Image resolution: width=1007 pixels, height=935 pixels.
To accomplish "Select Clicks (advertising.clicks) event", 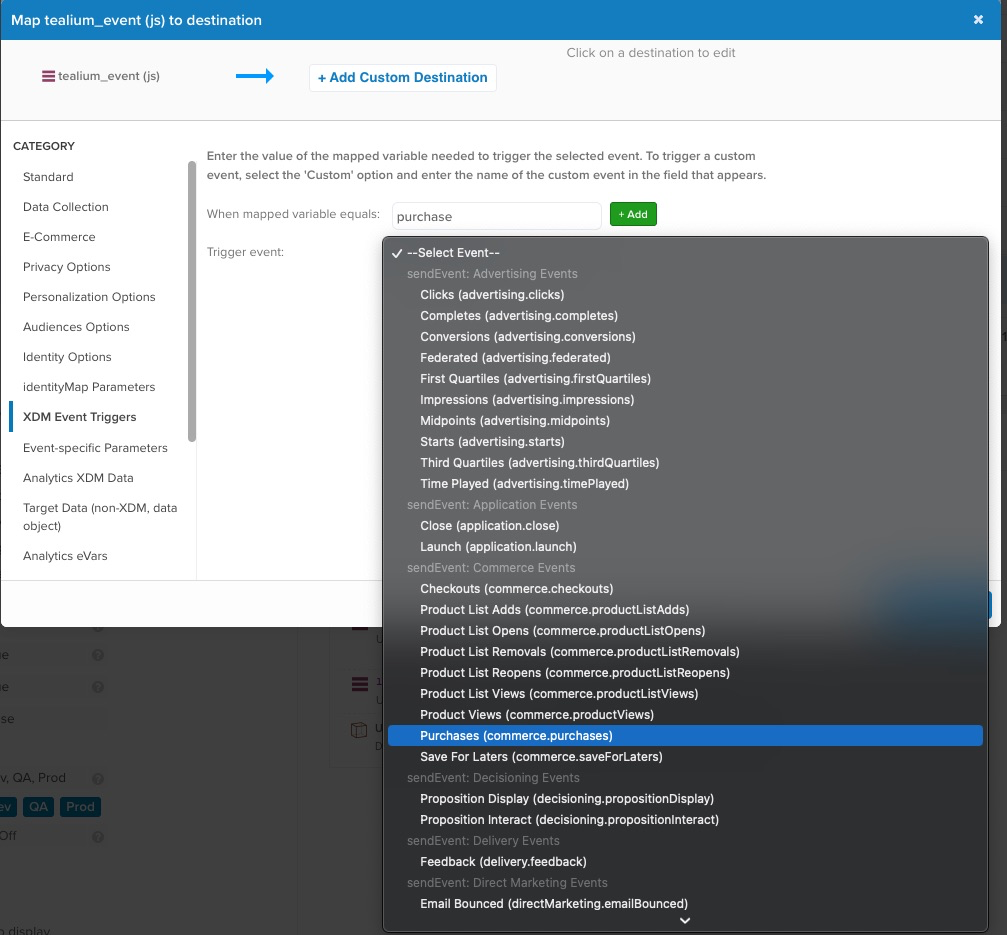I will tap(492, 295).
